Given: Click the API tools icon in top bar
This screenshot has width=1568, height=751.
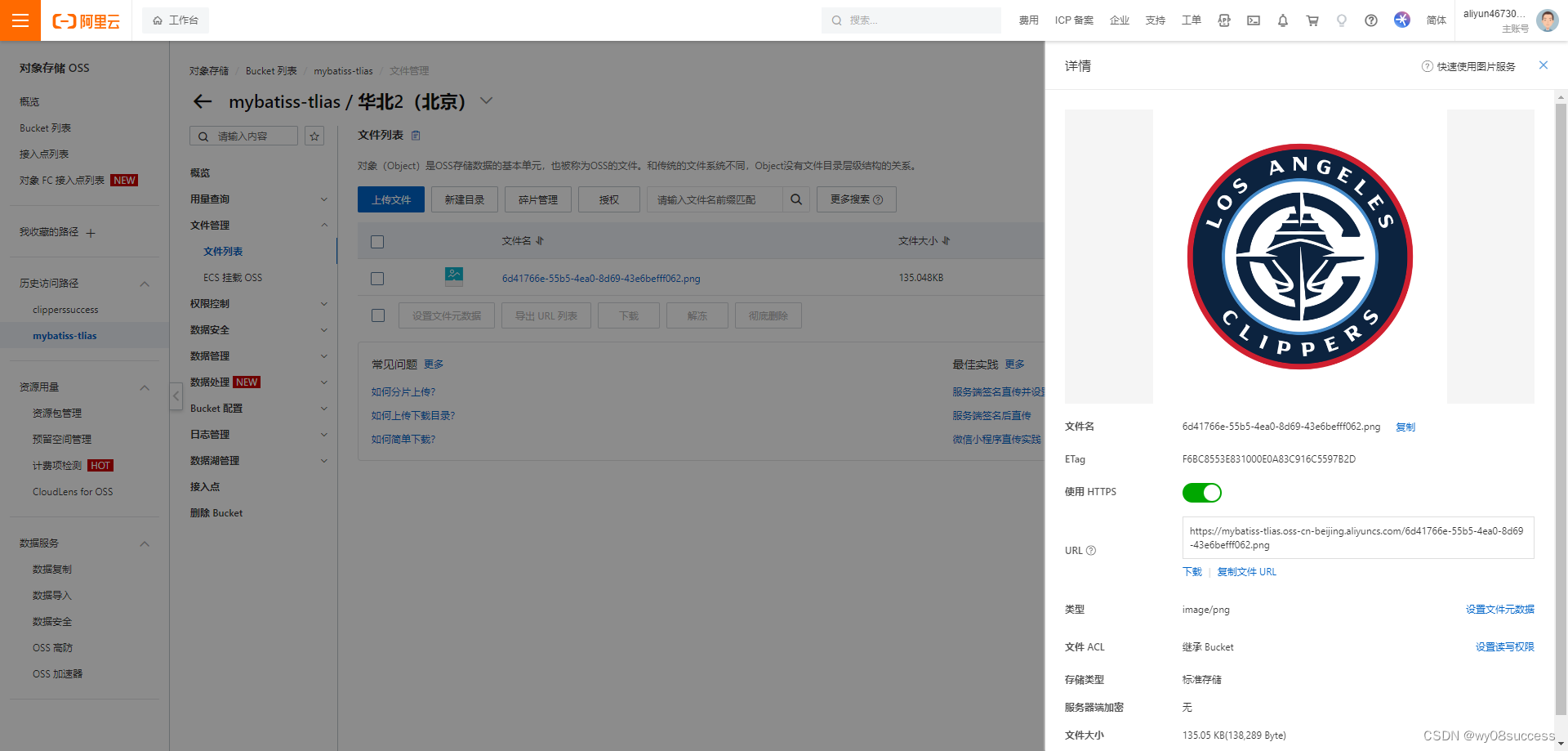Looking at the screenshot, I should pos(1223,20).
